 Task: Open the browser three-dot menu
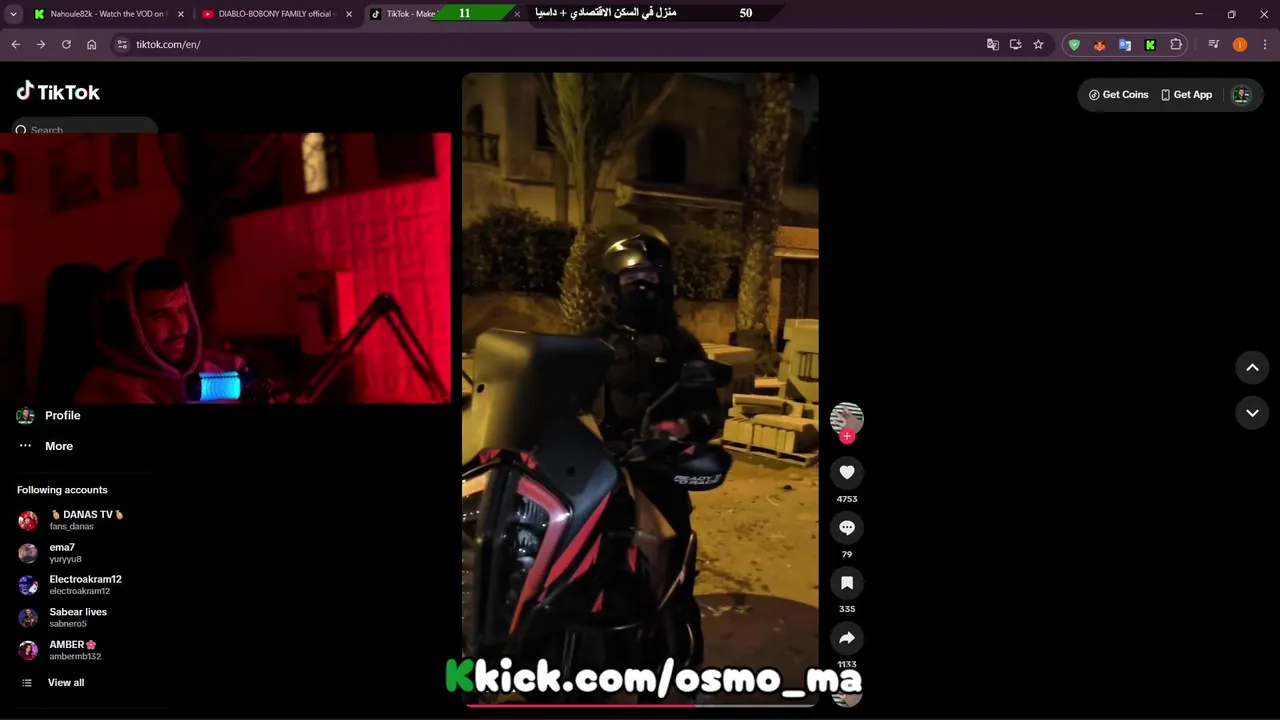click(1265, 44)
